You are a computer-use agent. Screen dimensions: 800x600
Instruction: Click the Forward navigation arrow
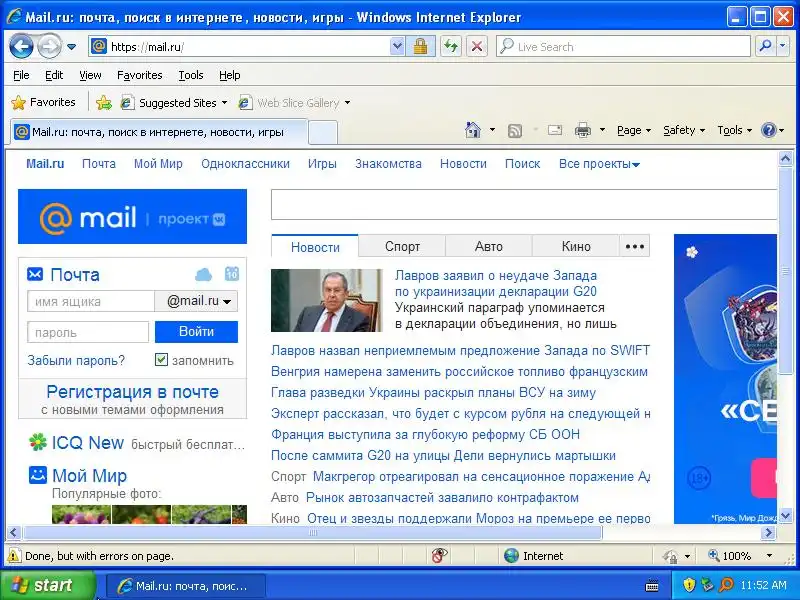(49, 47)
